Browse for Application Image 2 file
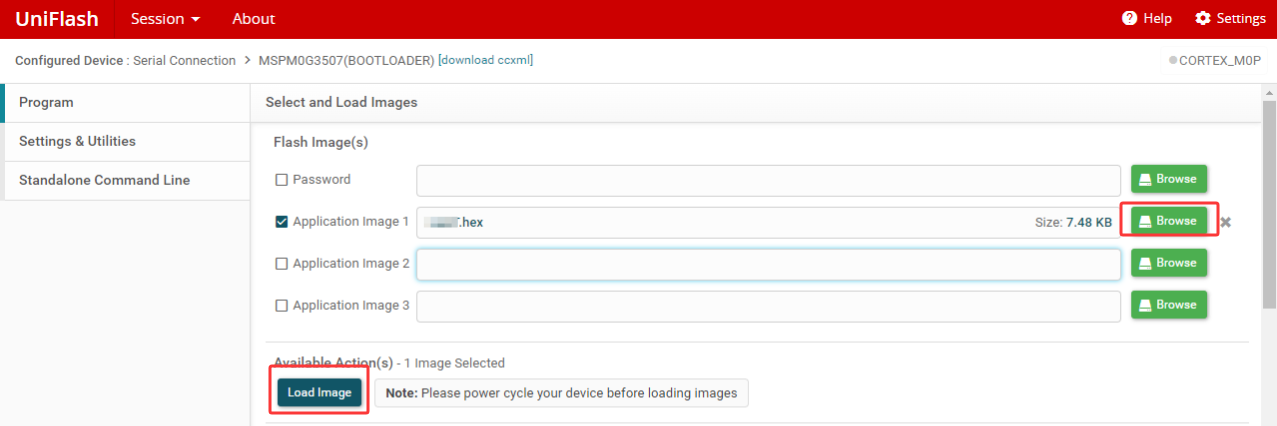This screenshot has width=1277, height=426. pyautogui.click(x=1169, y=263)
